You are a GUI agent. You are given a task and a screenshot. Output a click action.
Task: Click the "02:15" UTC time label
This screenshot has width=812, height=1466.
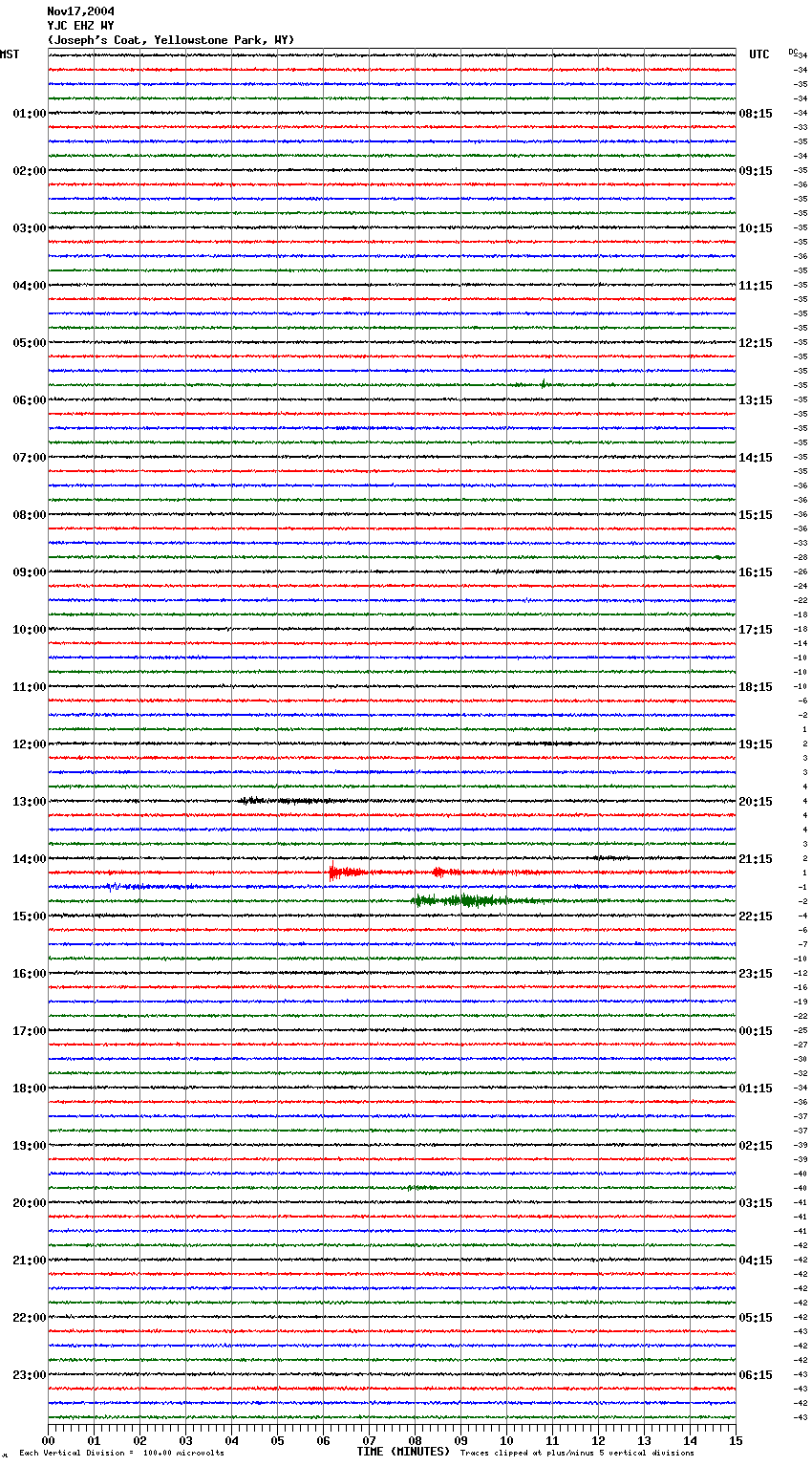click(x=756, y=1146)
